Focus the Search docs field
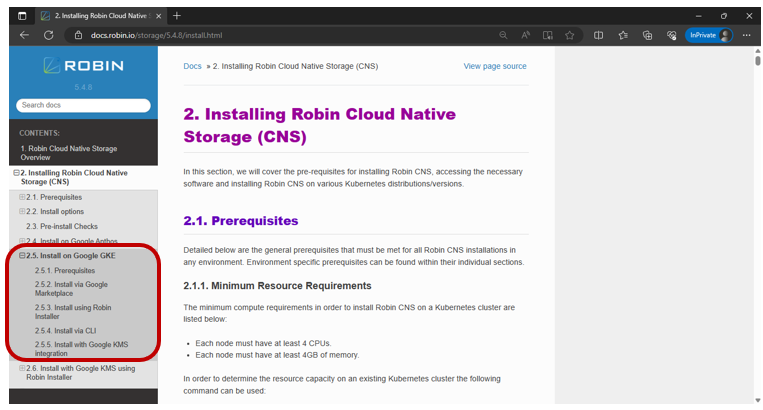This screenshot has width=763, height=410. 83,105
